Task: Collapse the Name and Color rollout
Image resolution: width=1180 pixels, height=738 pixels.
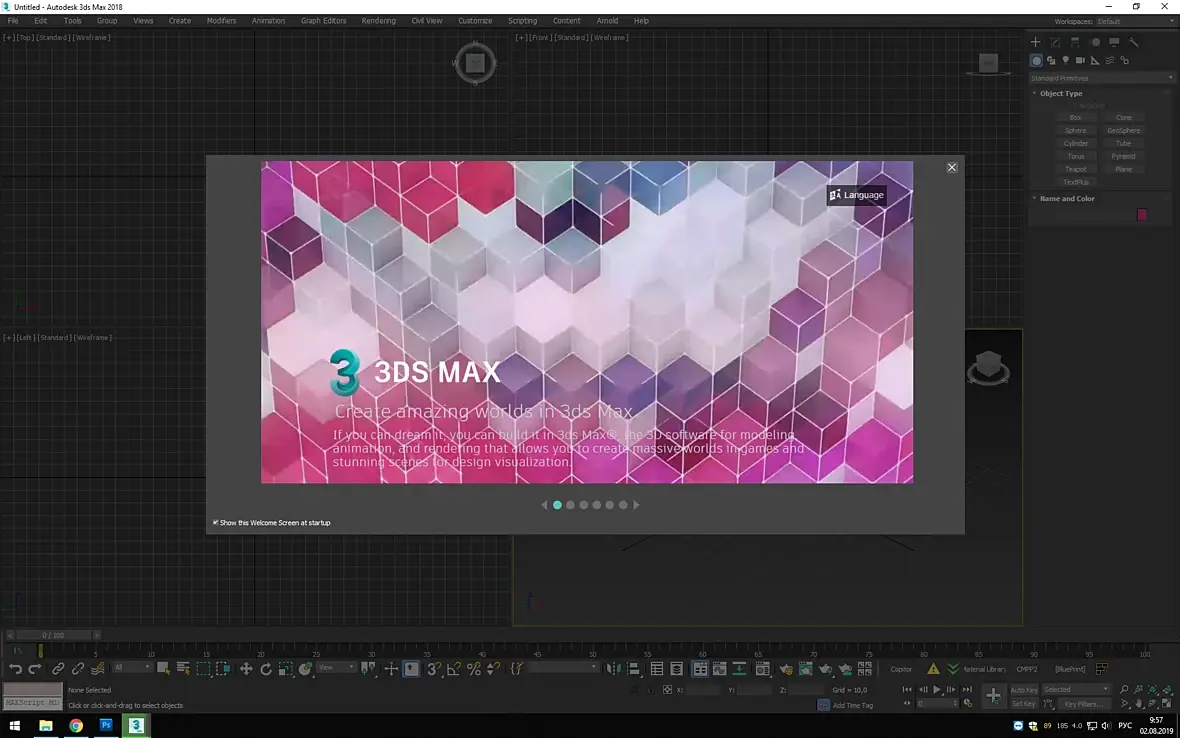Action: point(1066,199)
